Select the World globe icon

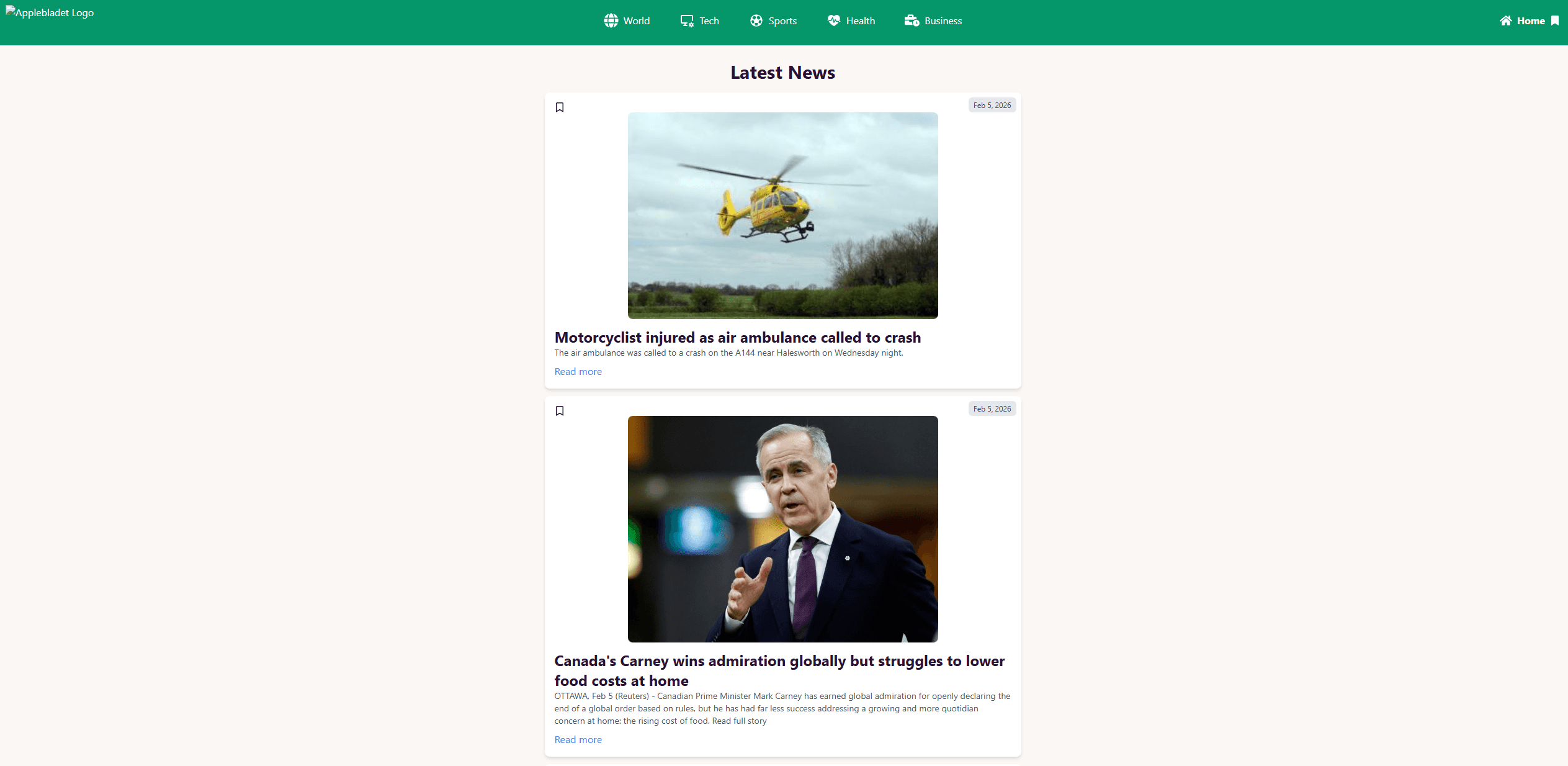611,20
